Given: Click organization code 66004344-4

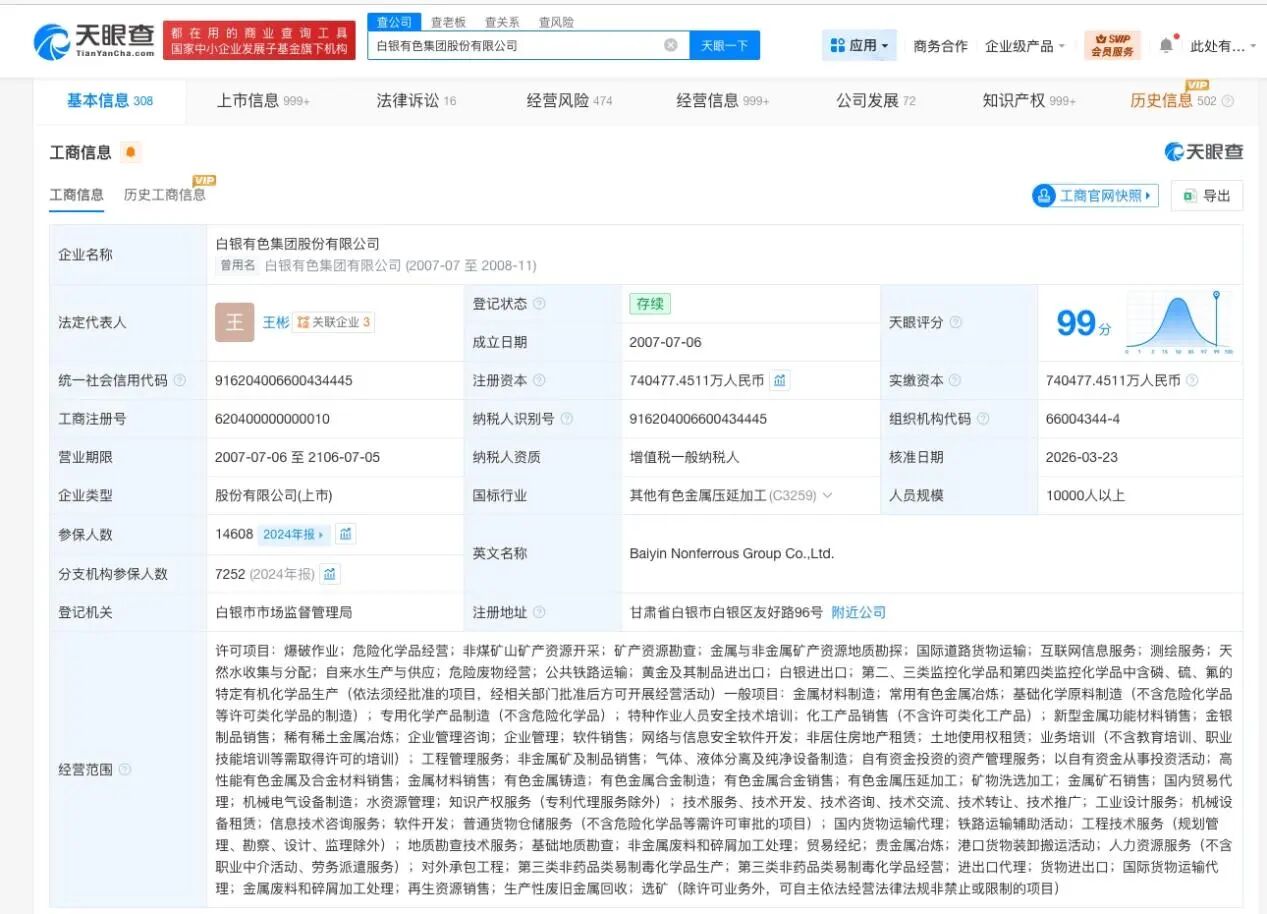Looking at the screenshot, I should tap(1083, 419).
